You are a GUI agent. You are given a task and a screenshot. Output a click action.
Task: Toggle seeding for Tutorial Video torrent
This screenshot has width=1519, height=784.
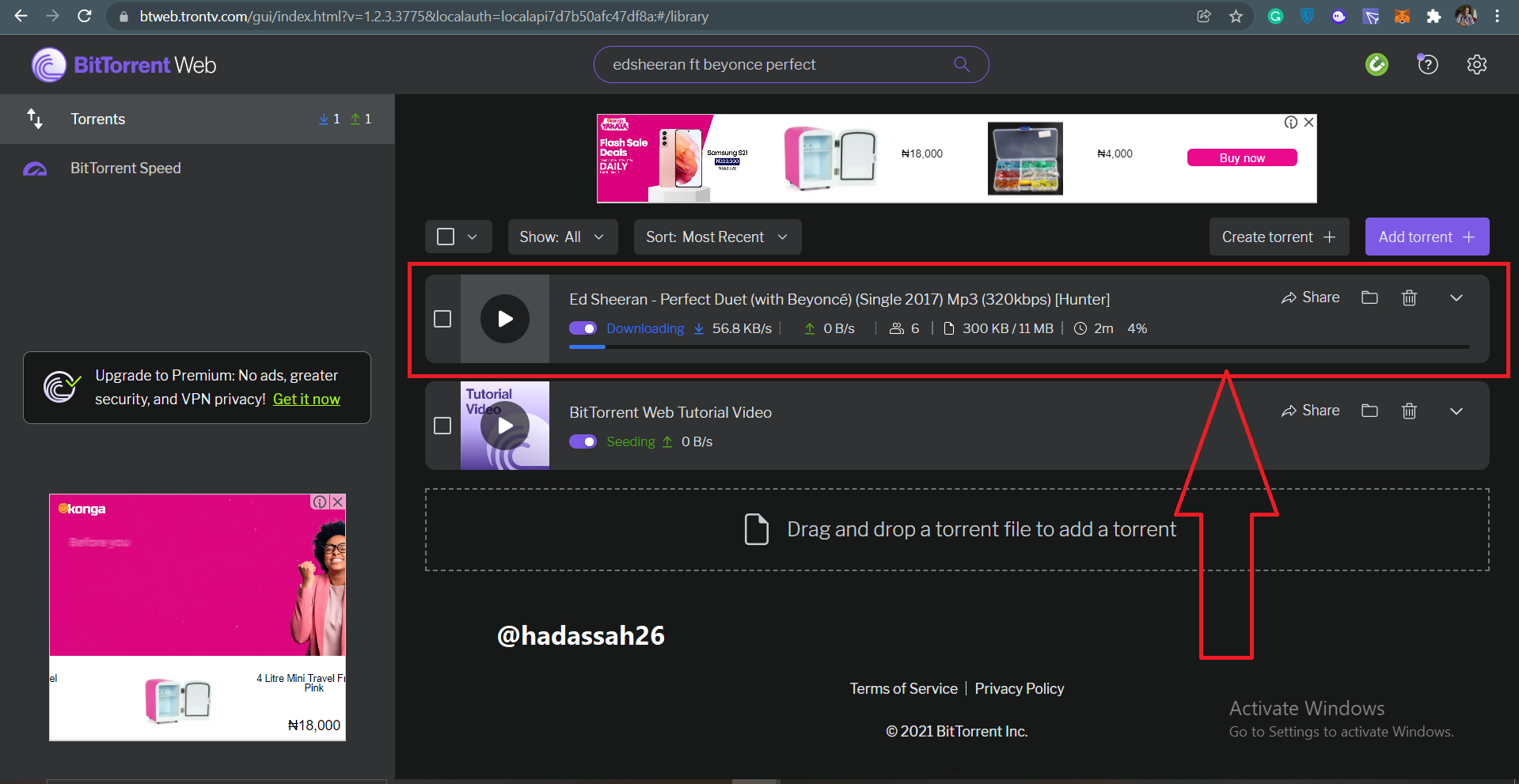(583, 441)
